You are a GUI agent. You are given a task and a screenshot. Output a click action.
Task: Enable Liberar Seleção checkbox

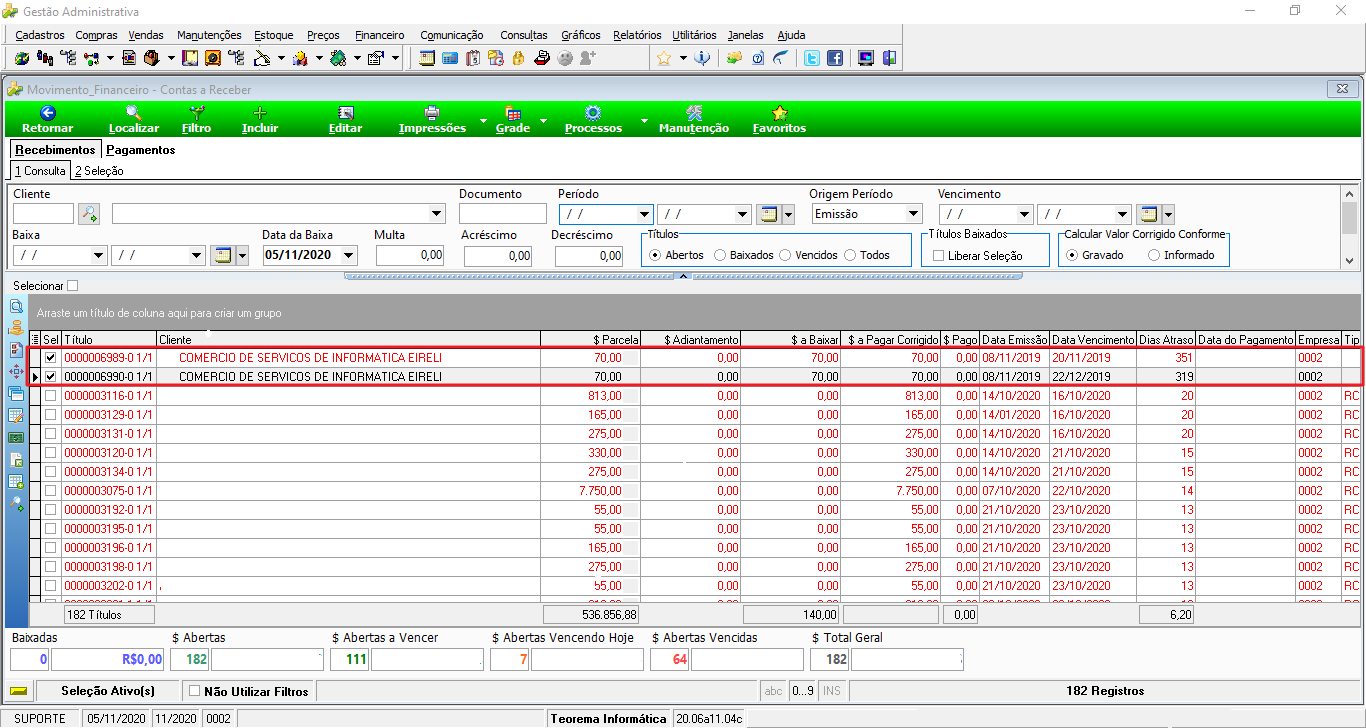[939, 256]
